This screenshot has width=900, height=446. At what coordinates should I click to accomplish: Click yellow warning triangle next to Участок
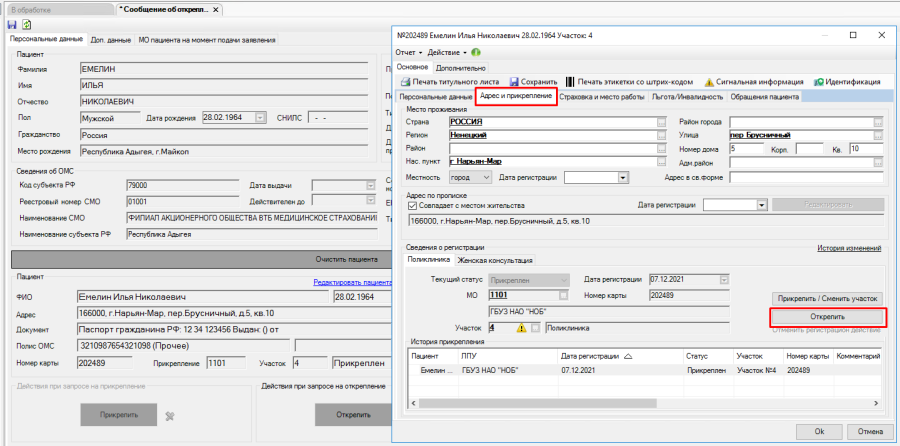pyautogui.click(x=521, y=327)
